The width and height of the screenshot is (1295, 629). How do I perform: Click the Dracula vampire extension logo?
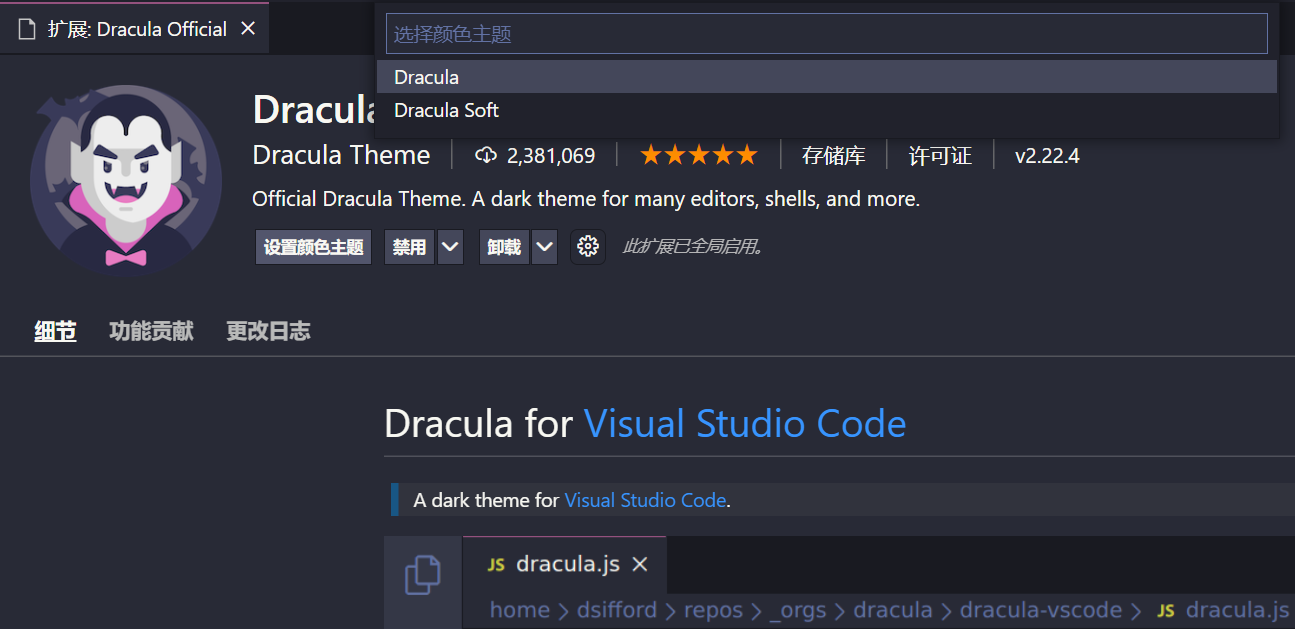(x=125, y=178)
